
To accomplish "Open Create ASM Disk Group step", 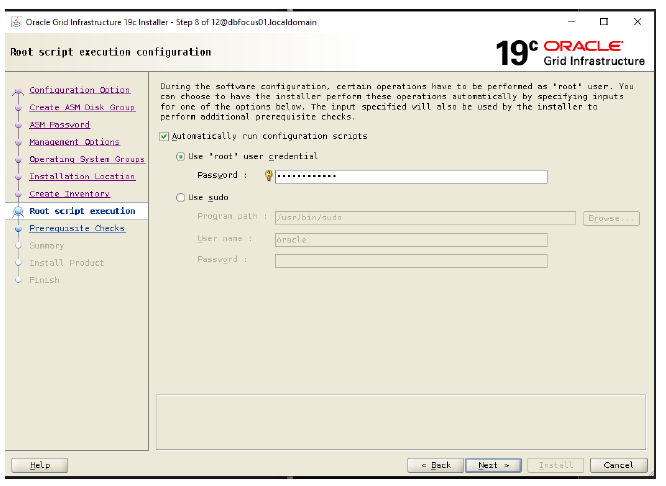I will [x=82, y=107].
